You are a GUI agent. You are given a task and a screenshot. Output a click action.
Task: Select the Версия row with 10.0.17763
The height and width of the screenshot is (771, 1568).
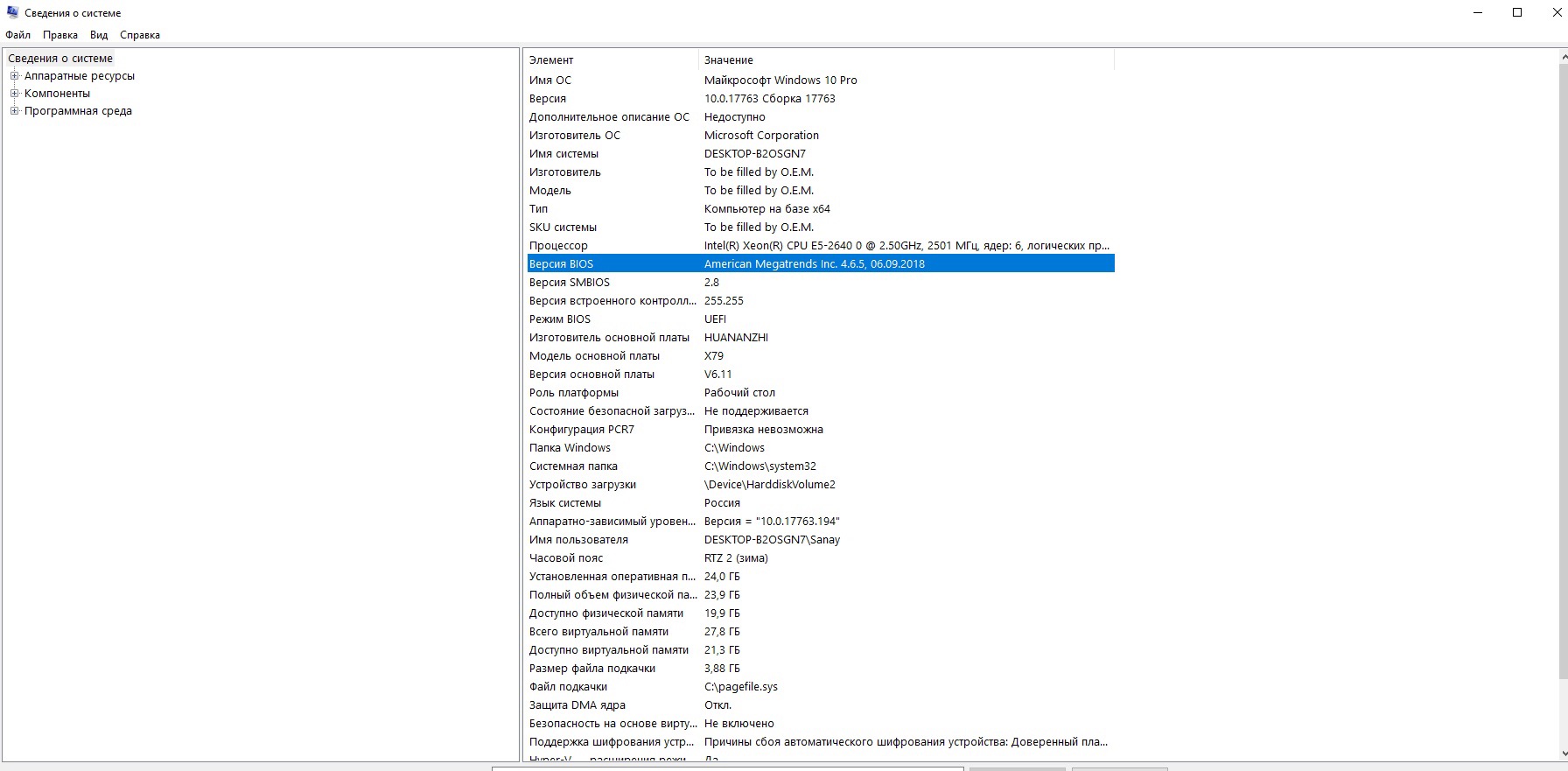tap(819, 99)
